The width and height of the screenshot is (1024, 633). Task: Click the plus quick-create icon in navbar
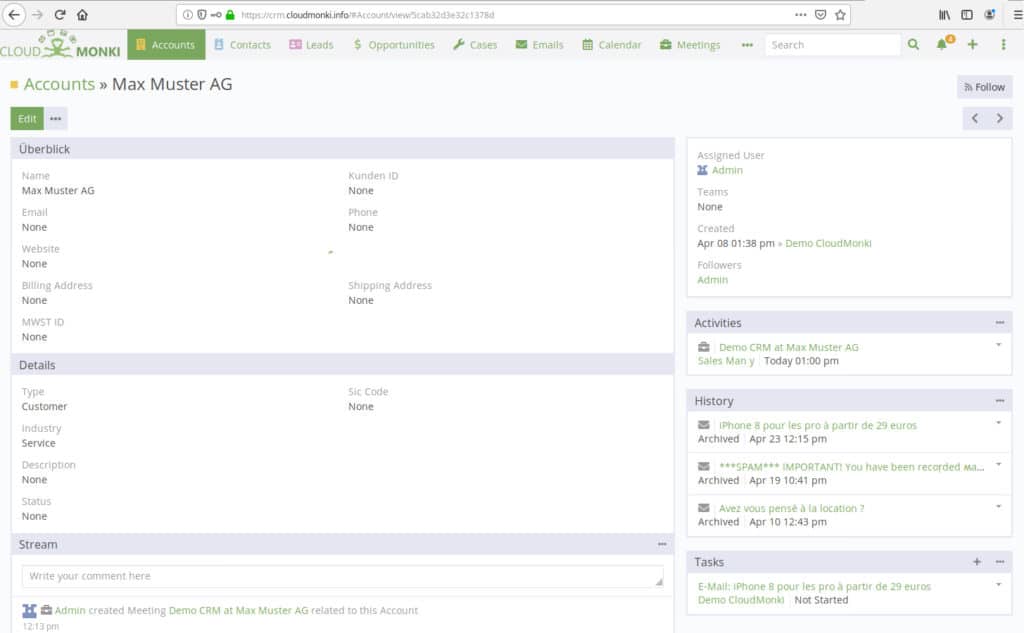click(x=972, y=45)
